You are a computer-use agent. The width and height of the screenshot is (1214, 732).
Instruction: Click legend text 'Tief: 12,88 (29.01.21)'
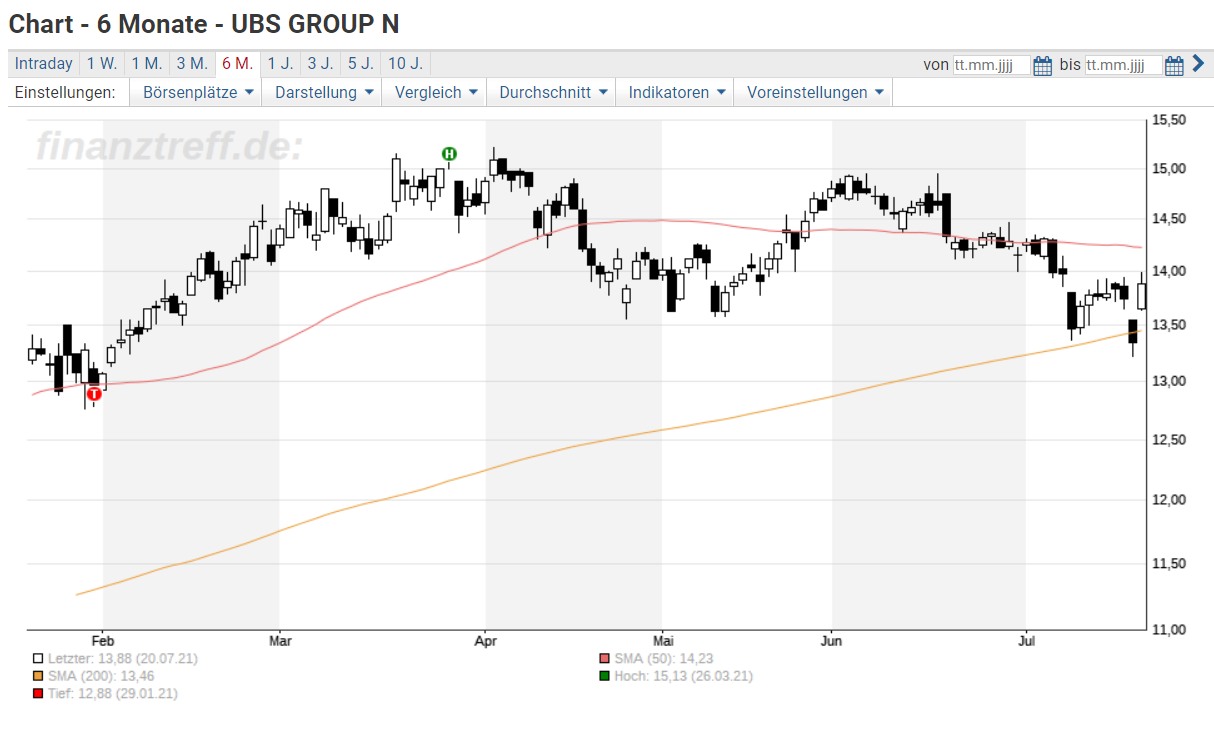pos(112,693)
